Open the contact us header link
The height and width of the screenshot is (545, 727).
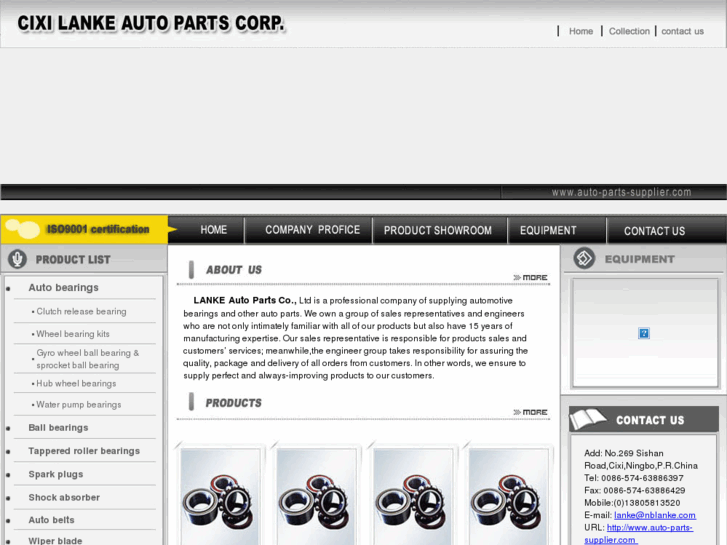click(x=682, y=31)
